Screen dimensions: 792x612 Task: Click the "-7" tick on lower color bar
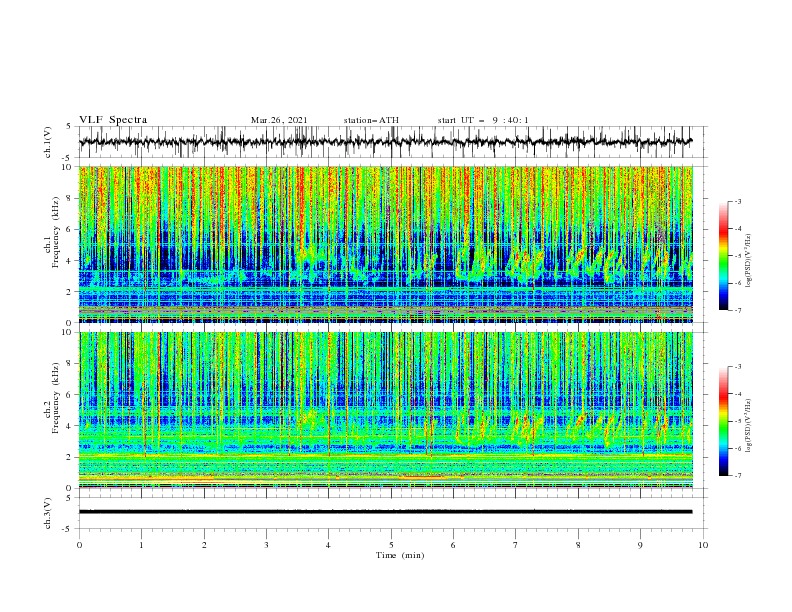(x=737, y=476)
